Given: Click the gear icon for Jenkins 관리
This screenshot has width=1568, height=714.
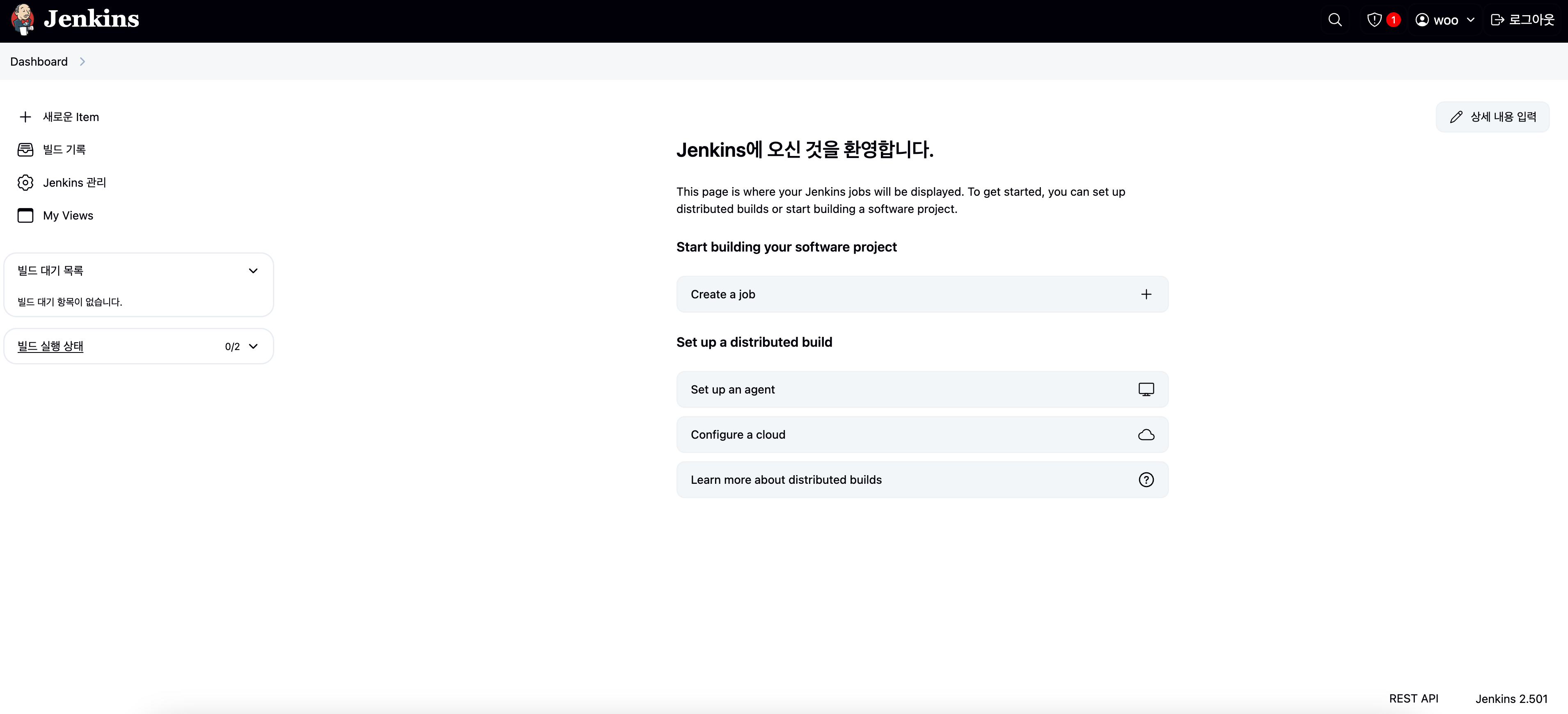Looking at the screenshot, I should (x=25, y=183).
